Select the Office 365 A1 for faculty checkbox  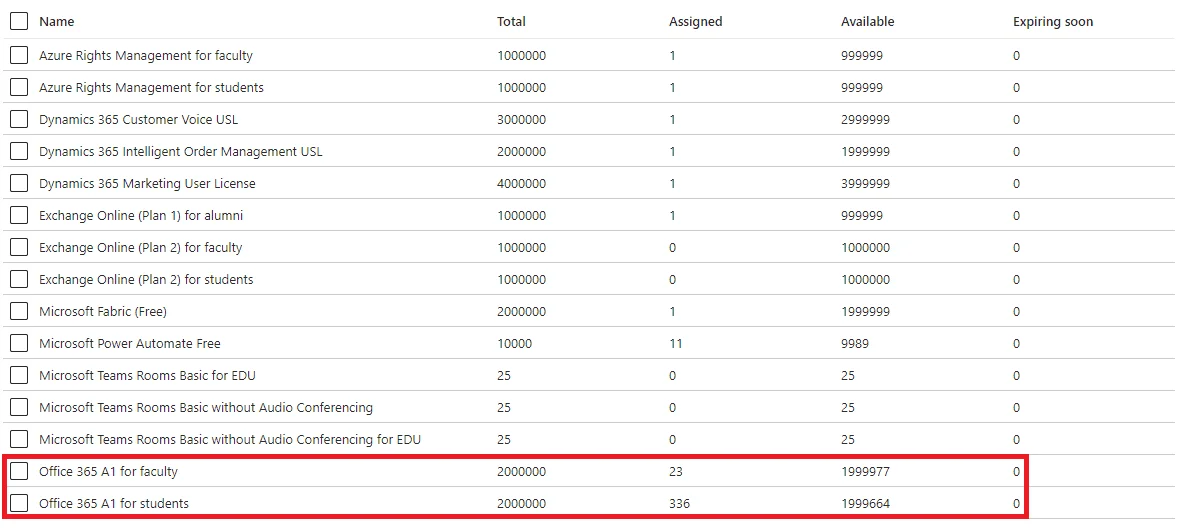tap(20, 472)
